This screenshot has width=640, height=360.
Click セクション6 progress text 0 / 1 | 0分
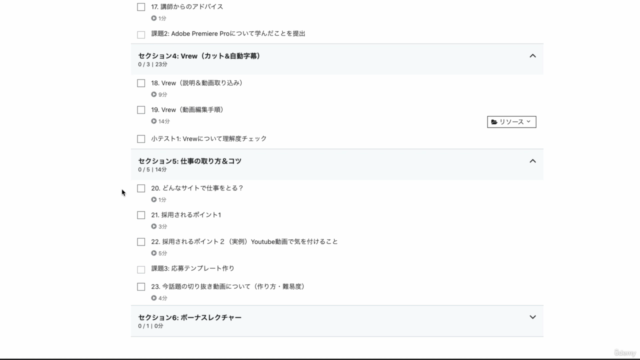click(x=151, y=326)
